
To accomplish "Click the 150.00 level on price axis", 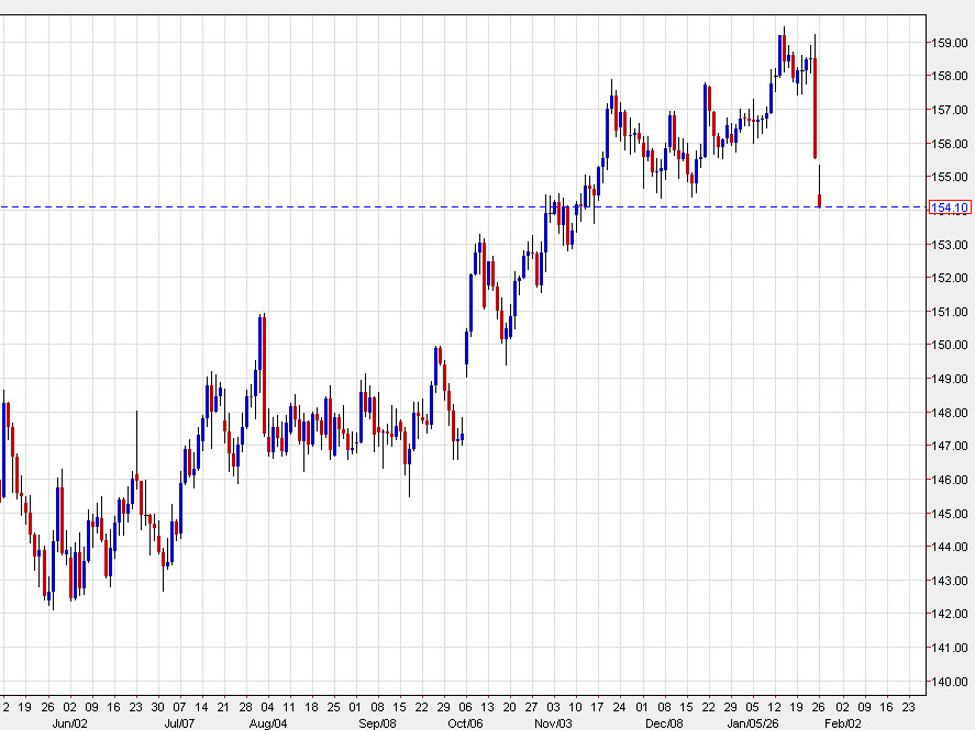I will tap(949, 345).
